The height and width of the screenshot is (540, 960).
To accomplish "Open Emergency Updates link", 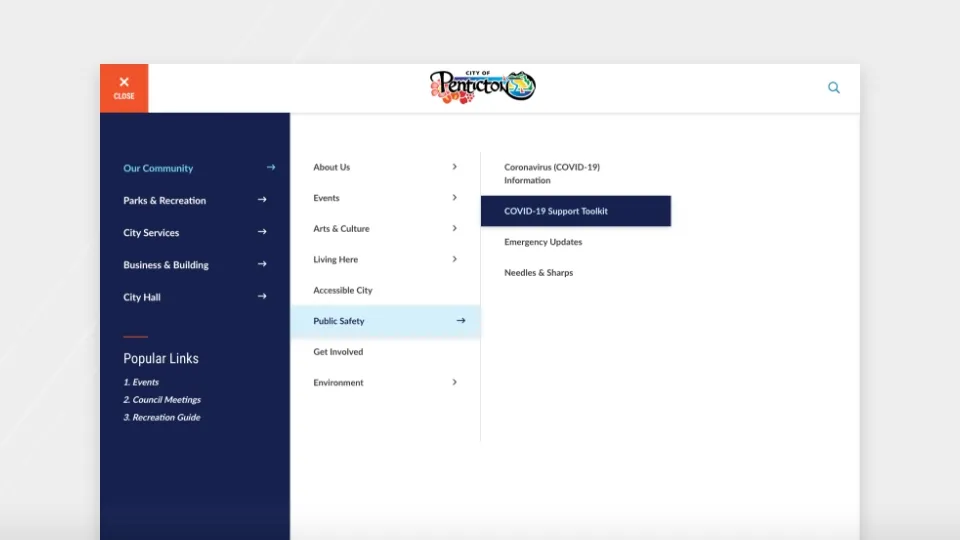I will pos(543,242).
